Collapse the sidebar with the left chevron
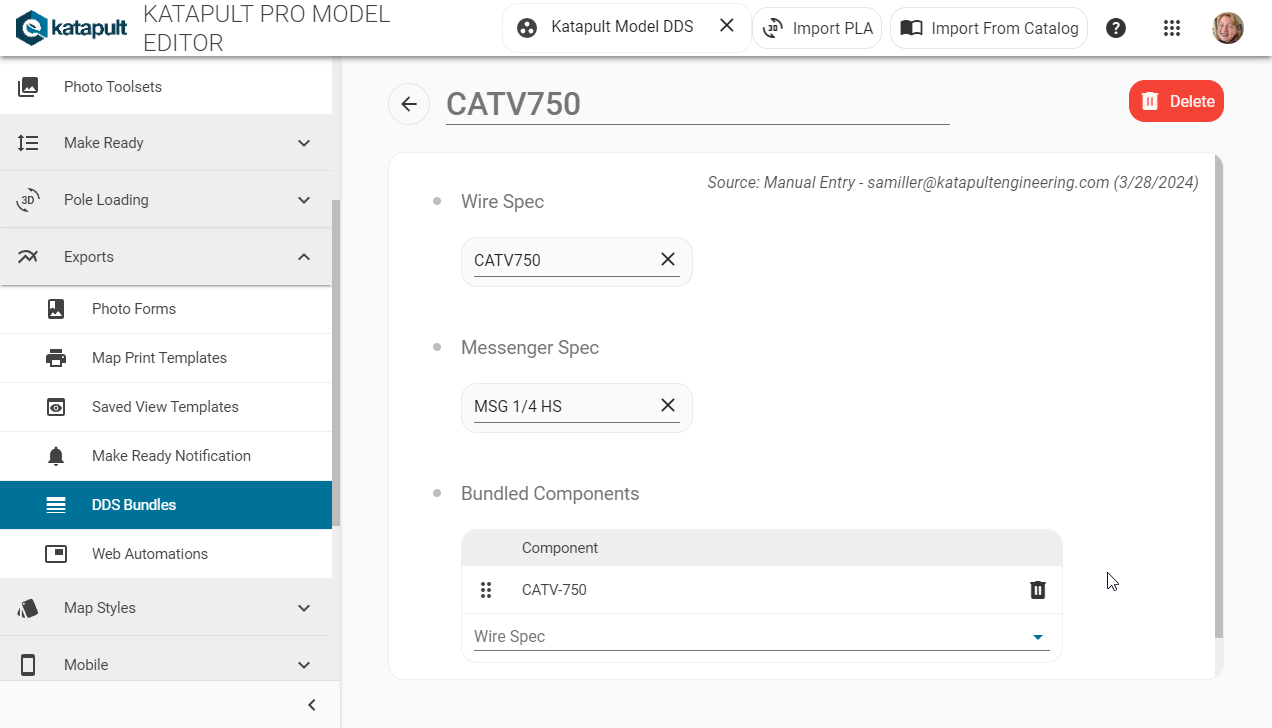This screenshot has width=1272, height=728. coord(312,705)
